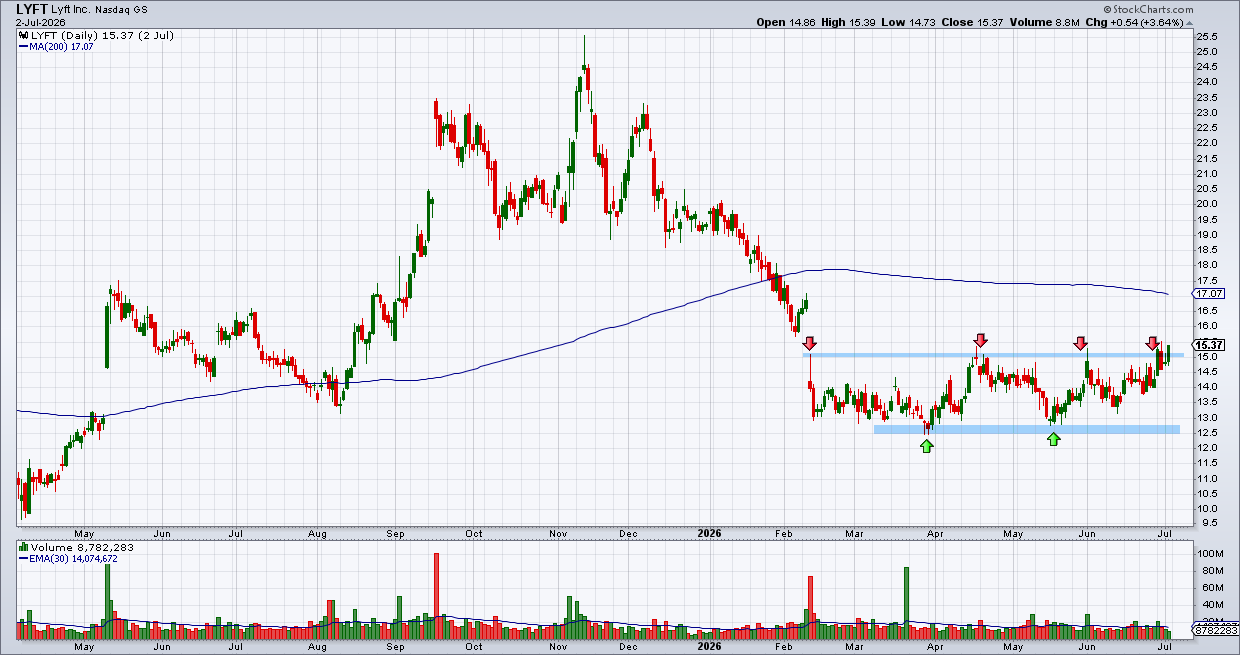The image size is (1240, 655).
Task: Click the 'Sep' label under the volume panel
Action: [395, 647]
